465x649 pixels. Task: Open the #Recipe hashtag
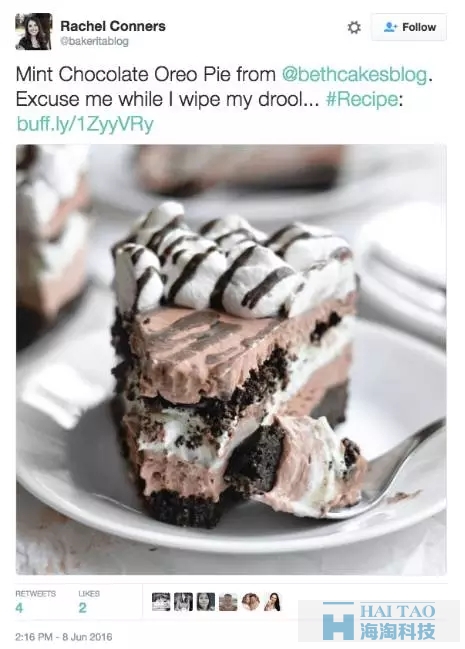(x=362, y=99)
